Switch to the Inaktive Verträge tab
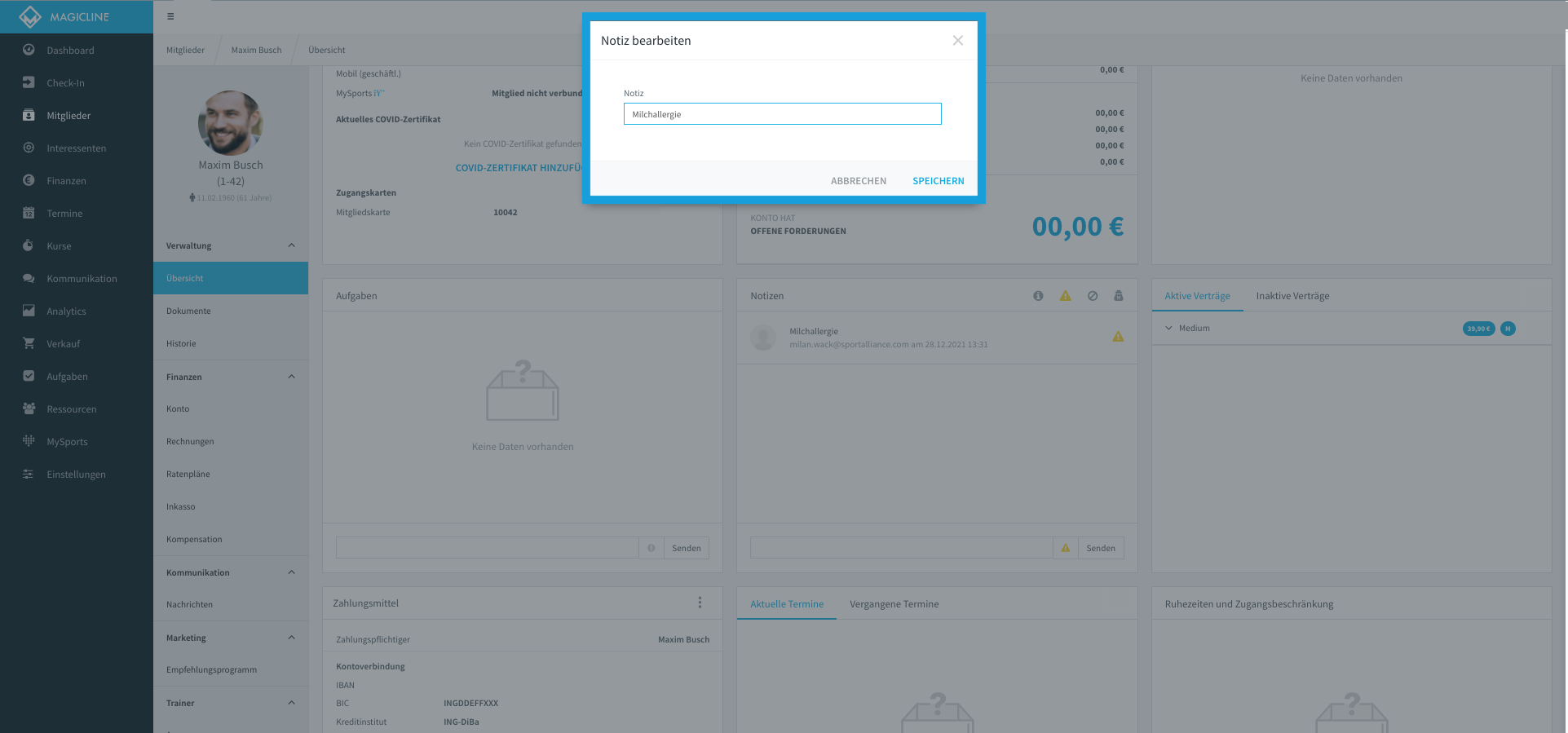Viewport: 1568px width, 733px height. click(x=1292, y=296)
